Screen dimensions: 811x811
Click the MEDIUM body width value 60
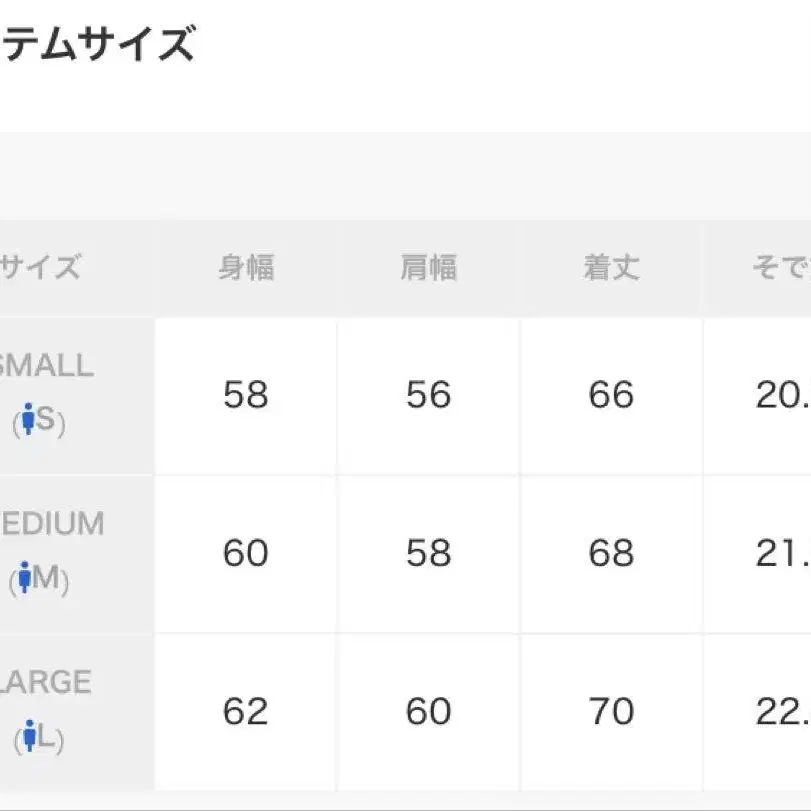click(x=246, y=553)
